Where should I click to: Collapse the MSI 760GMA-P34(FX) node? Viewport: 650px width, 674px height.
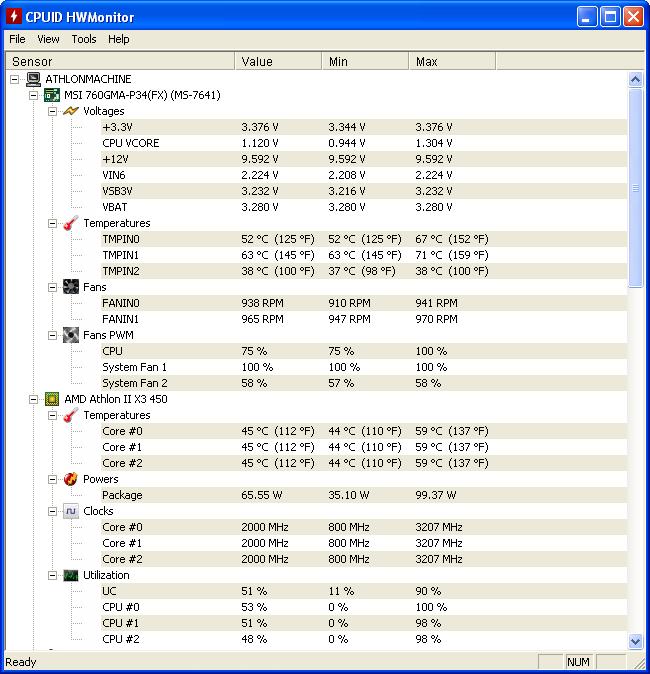(34, 95)
